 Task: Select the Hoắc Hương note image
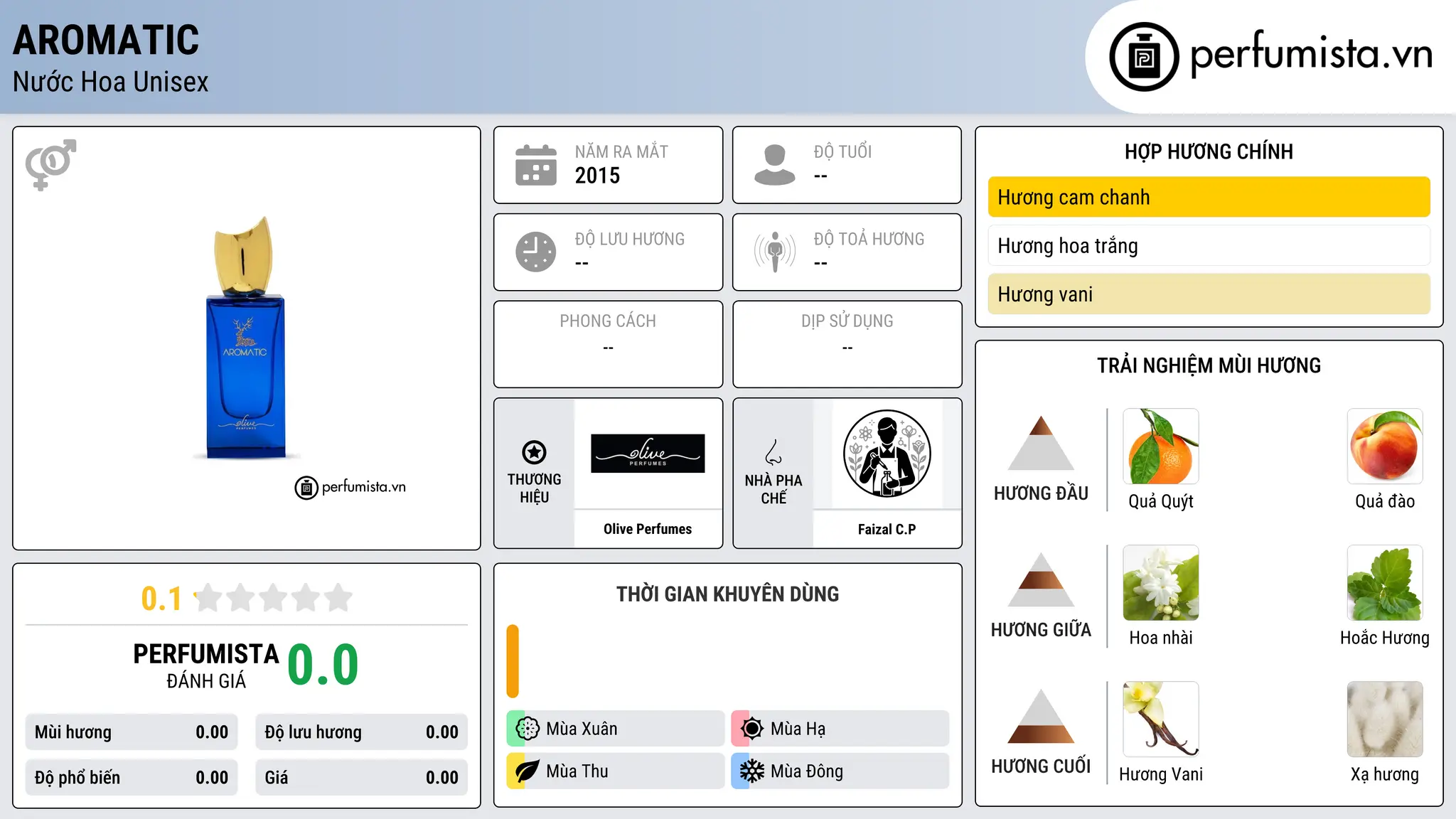(x=1385, y=583)
